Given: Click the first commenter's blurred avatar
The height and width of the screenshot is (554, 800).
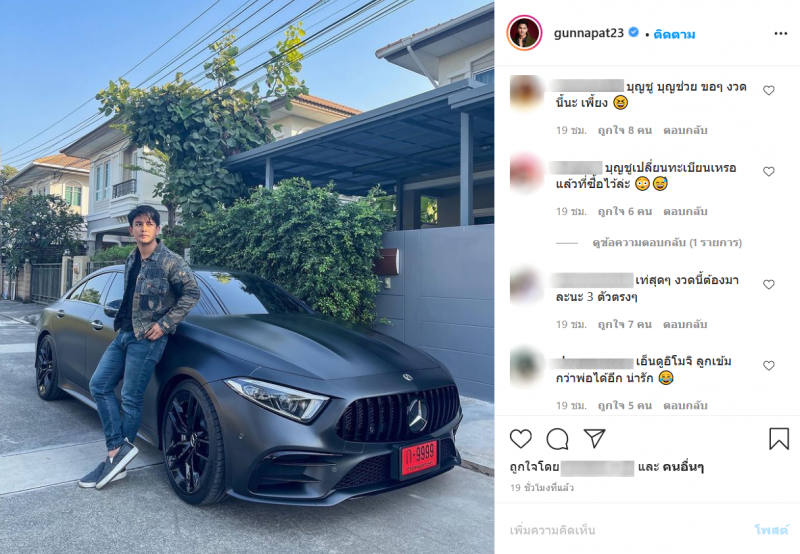Looking at the screenshot, I should (x=527, y=92).
